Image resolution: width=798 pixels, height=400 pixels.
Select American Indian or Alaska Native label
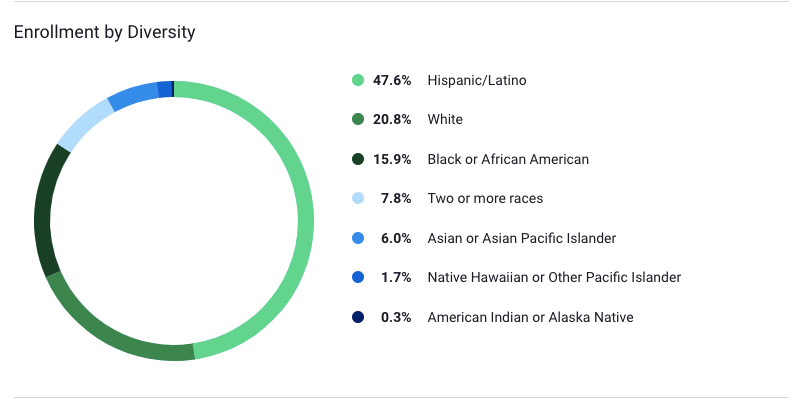530,317
